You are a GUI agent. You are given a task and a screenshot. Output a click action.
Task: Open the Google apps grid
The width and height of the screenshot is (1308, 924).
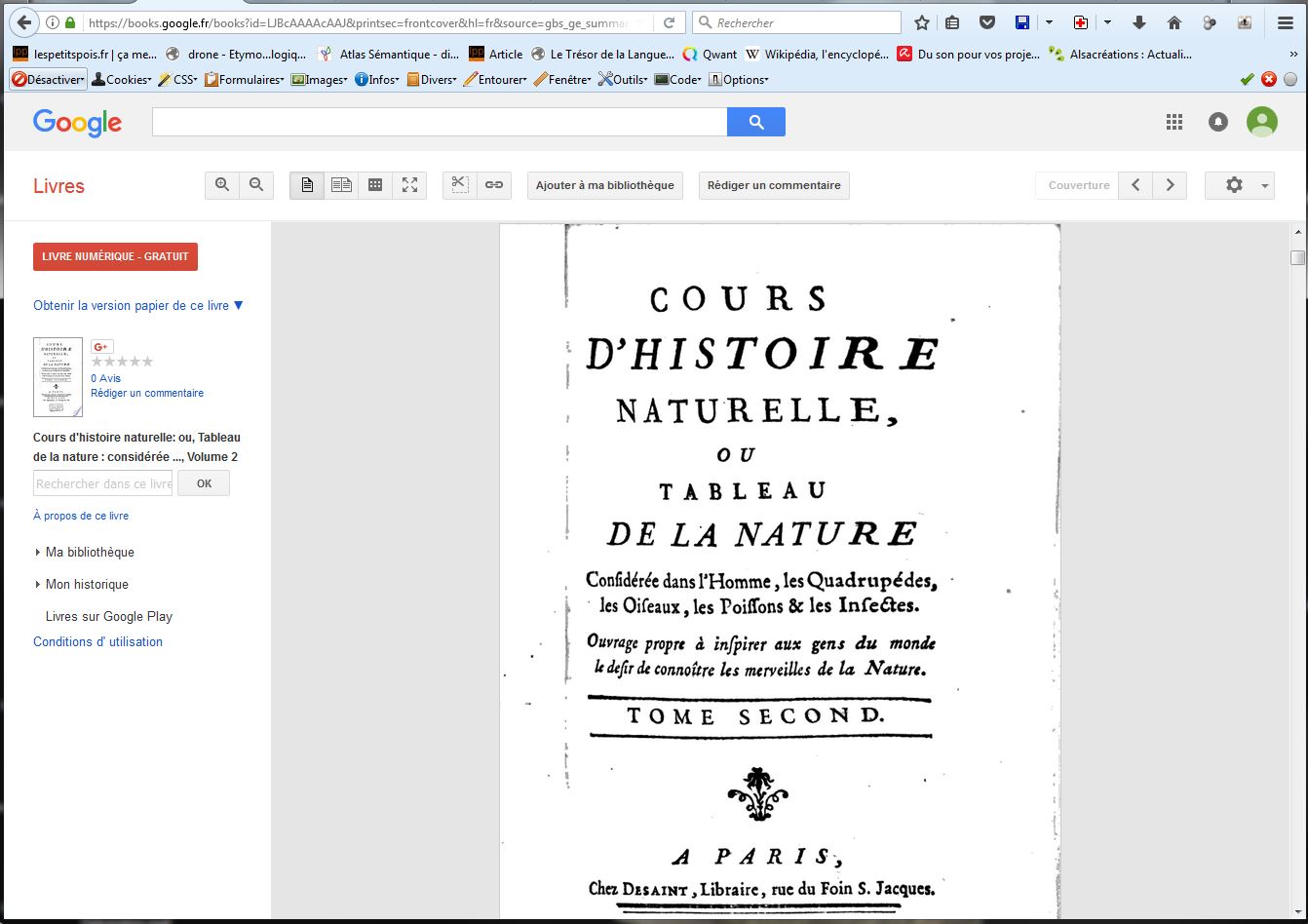coord(1174,122)
